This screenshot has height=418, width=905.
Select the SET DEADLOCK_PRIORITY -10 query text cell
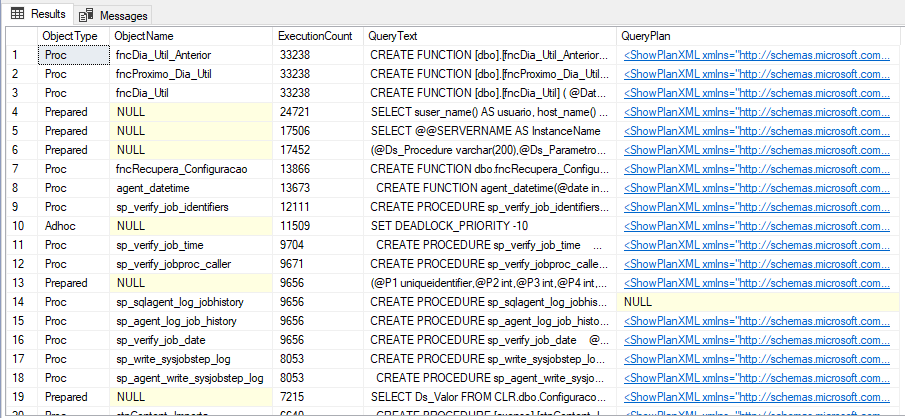pyautogui.click(x=489, y=225)
